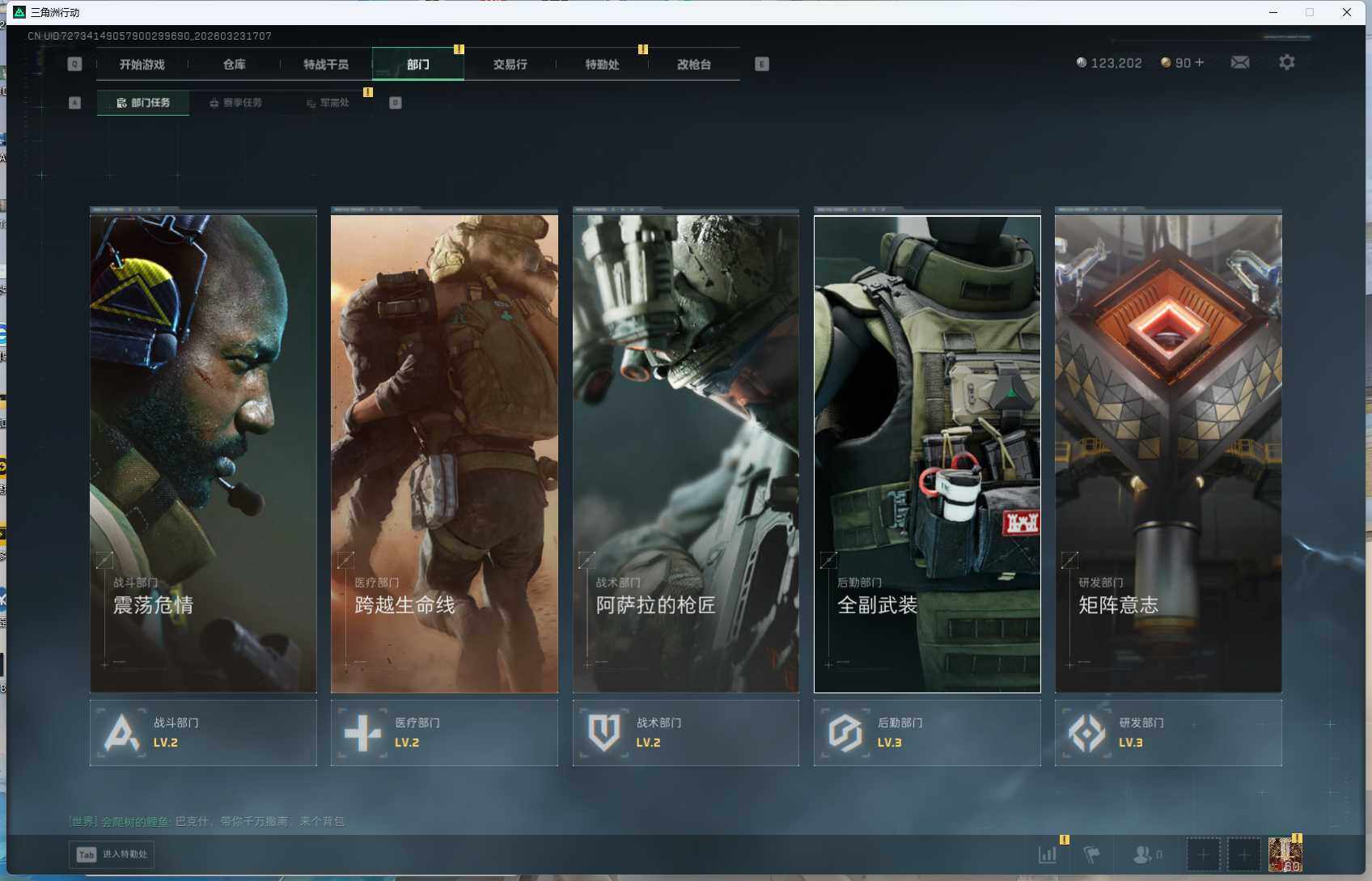Open the 全副武装 logistics department card

click(927, 453)
